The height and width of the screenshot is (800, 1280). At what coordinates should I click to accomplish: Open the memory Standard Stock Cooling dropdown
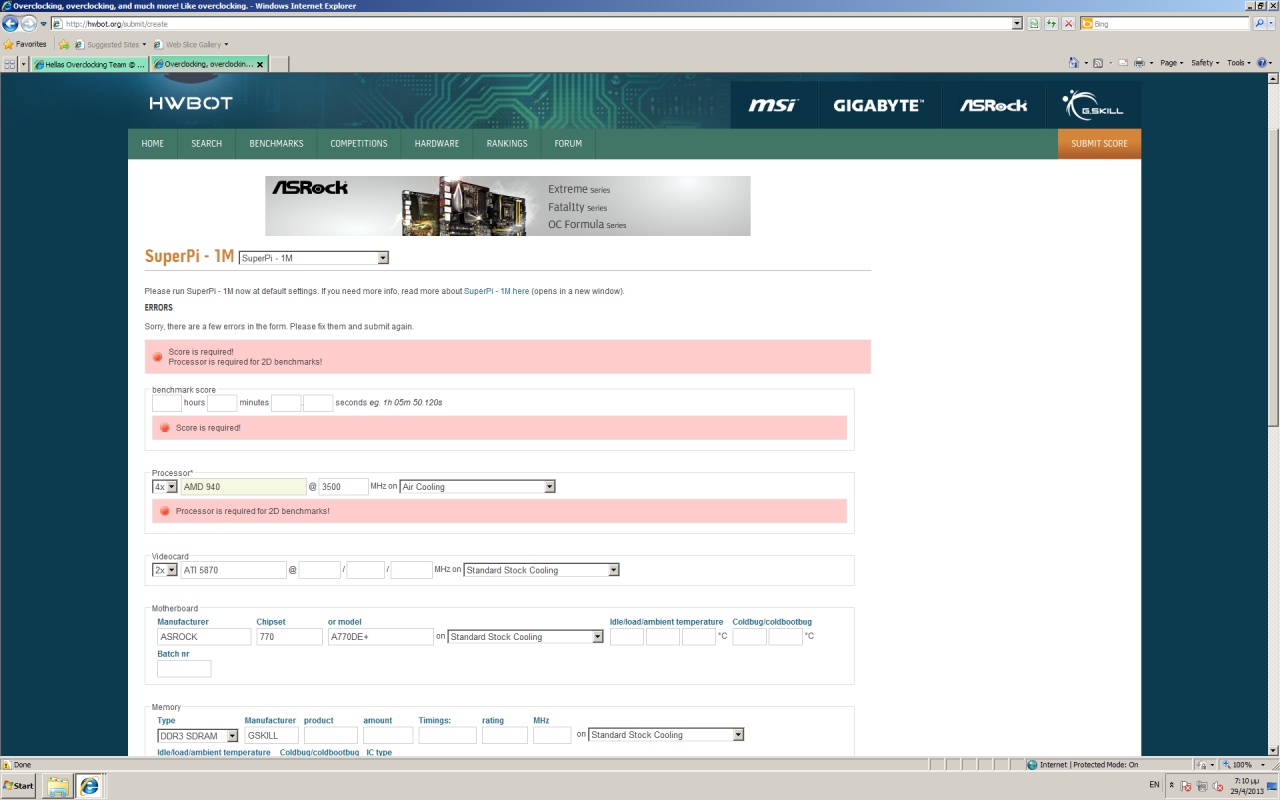pos(666,735)
